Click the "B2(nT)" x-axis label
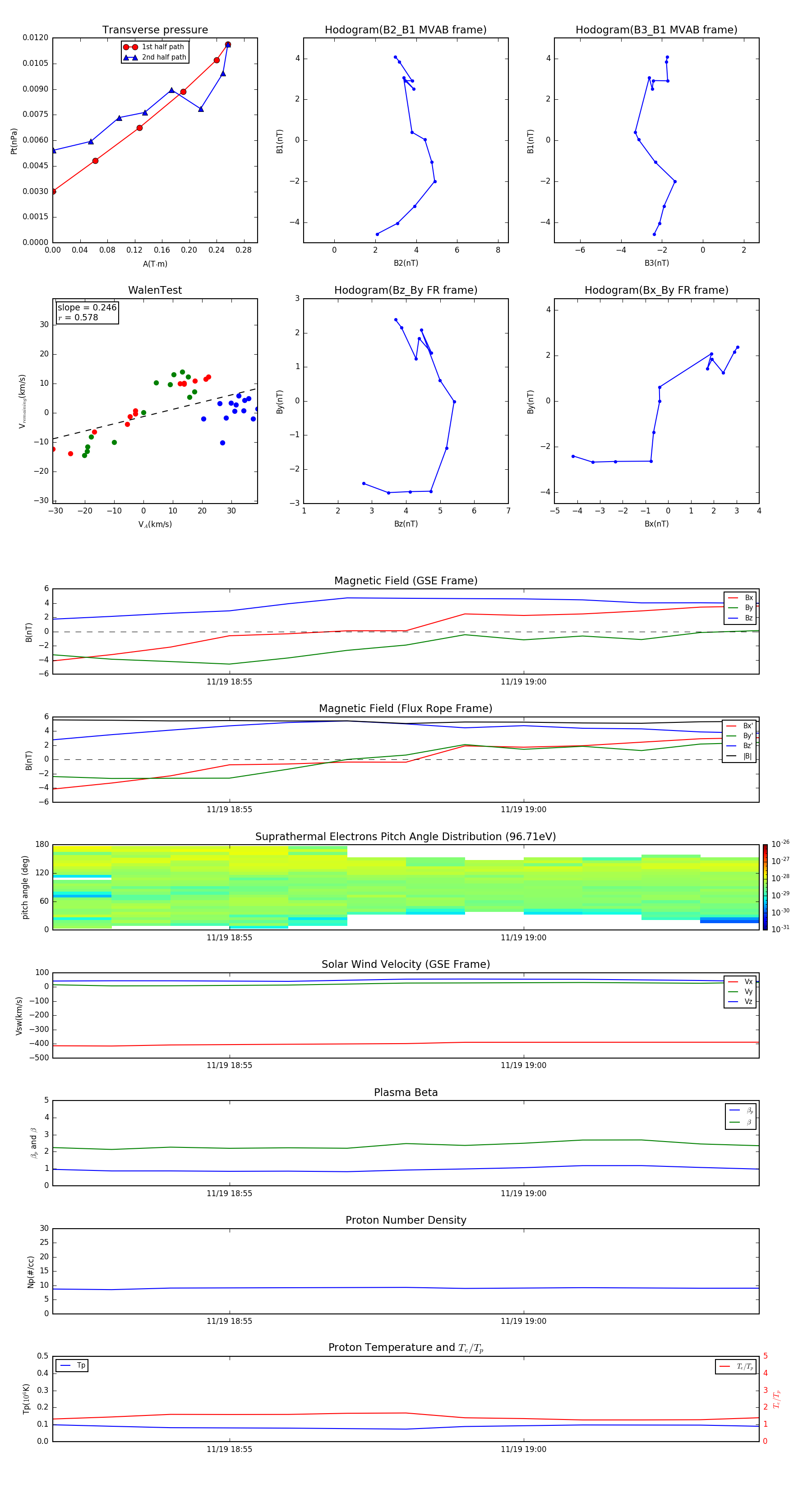Screen dimensions: 812x1489 tap(406, 263)
